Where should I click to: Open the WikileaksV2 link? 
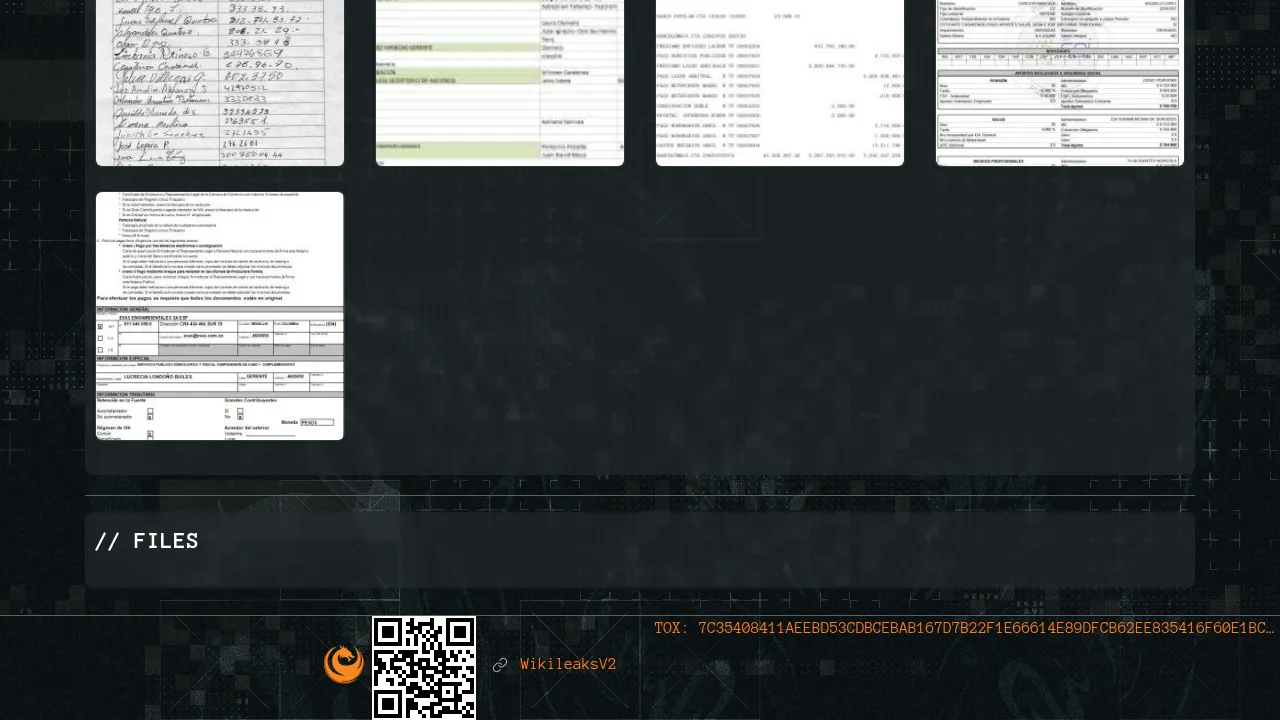coord(567,665)
